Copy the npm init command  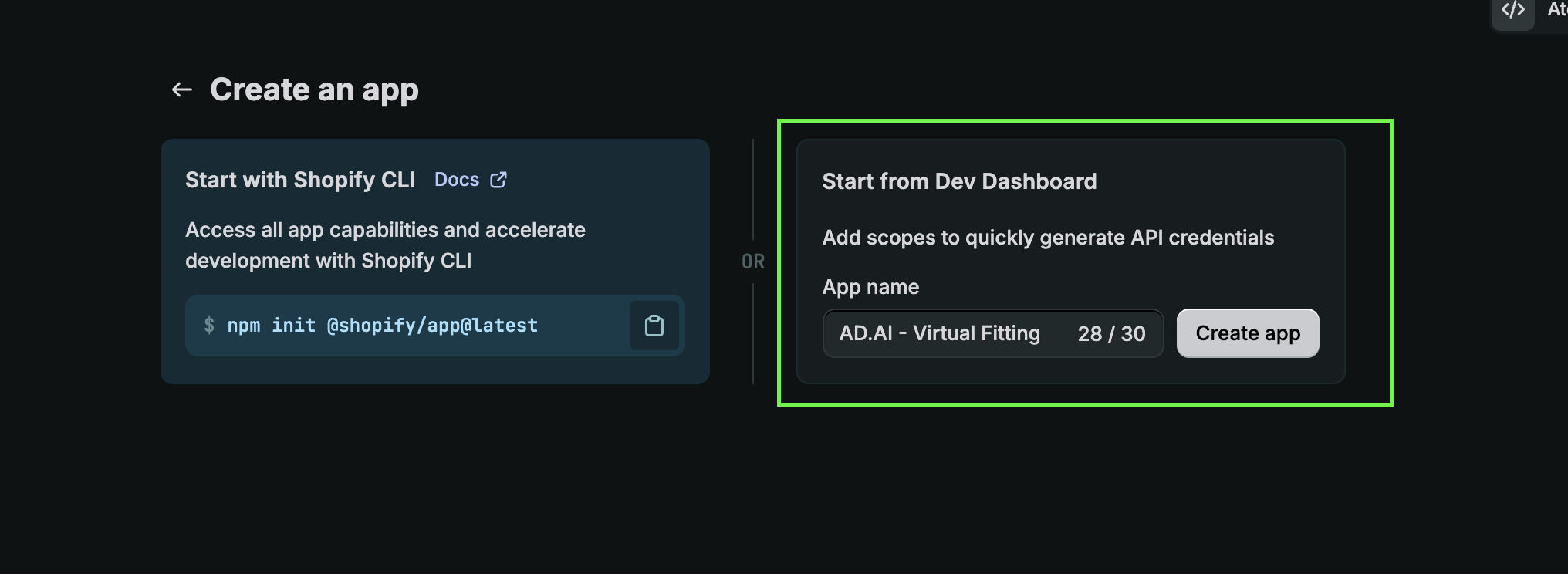654,326
